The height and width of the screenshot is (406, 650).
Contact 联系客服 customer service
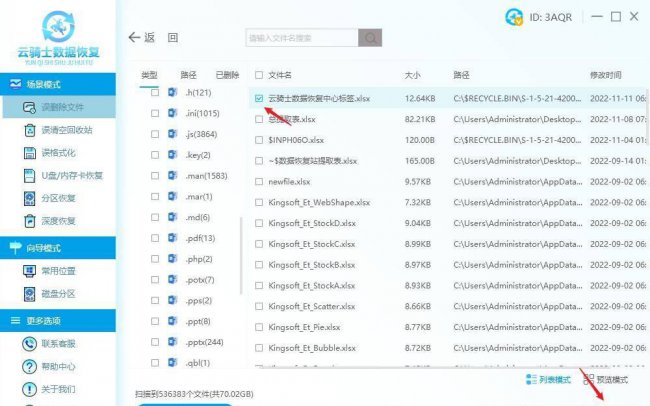(49, 344)
